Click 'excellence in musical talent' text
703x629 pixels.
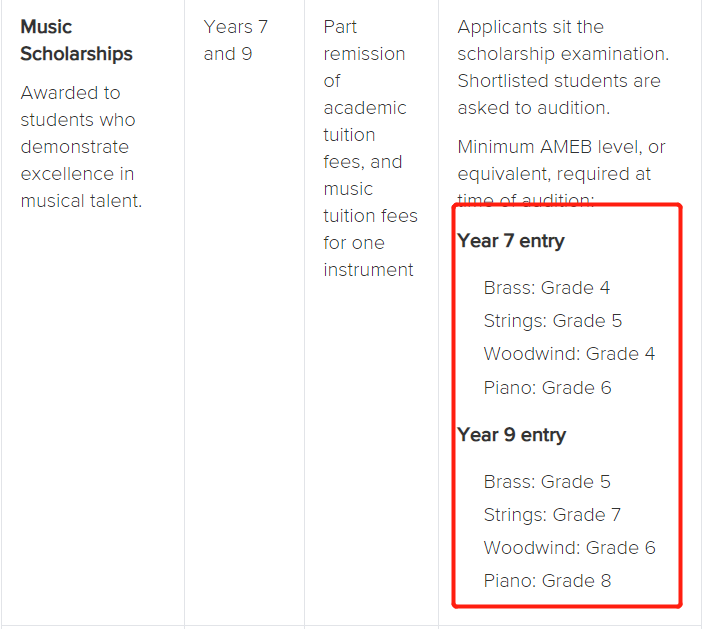coord(81,187)
